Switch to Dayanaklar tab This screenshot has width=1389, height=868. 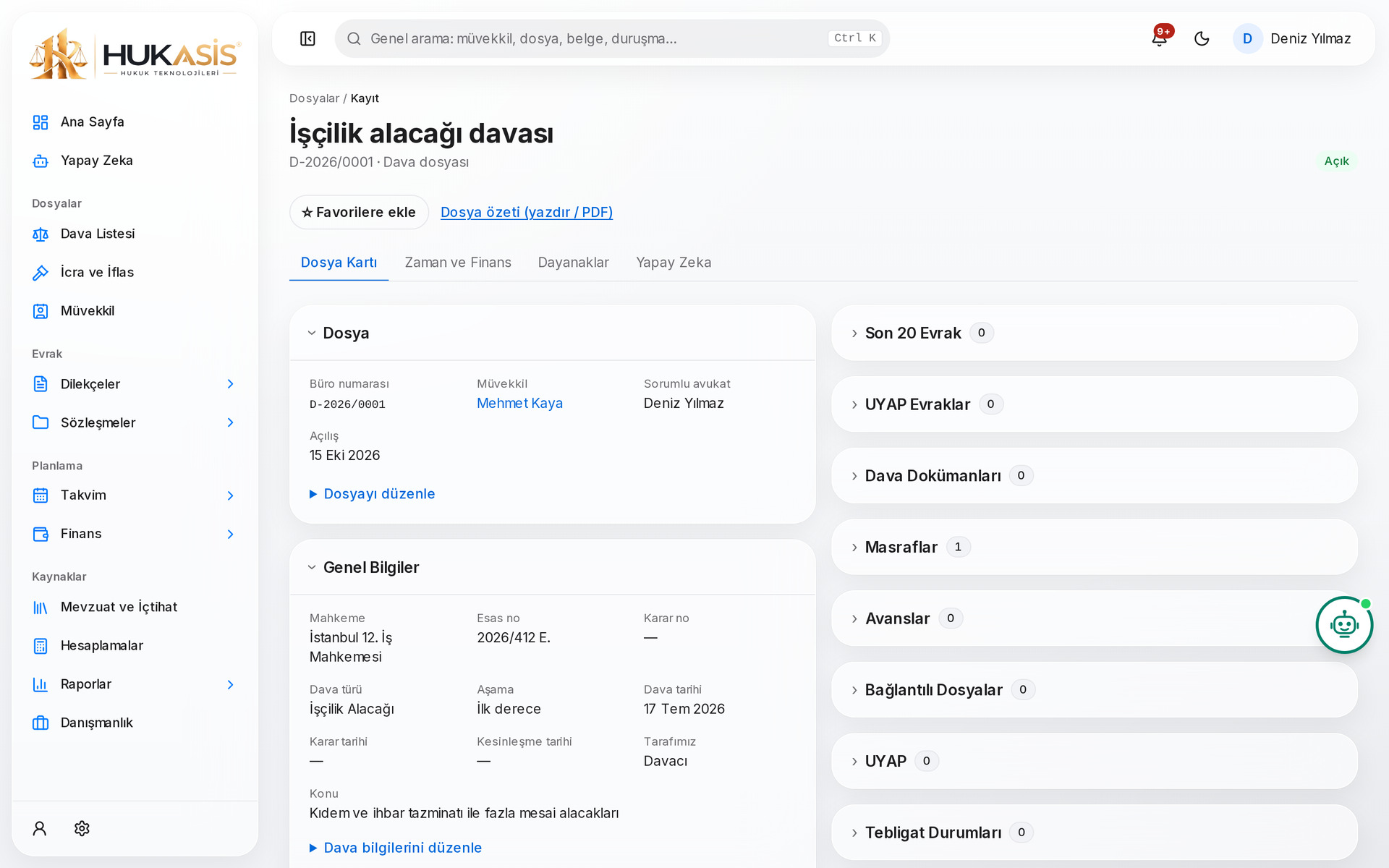pos(574,263)
